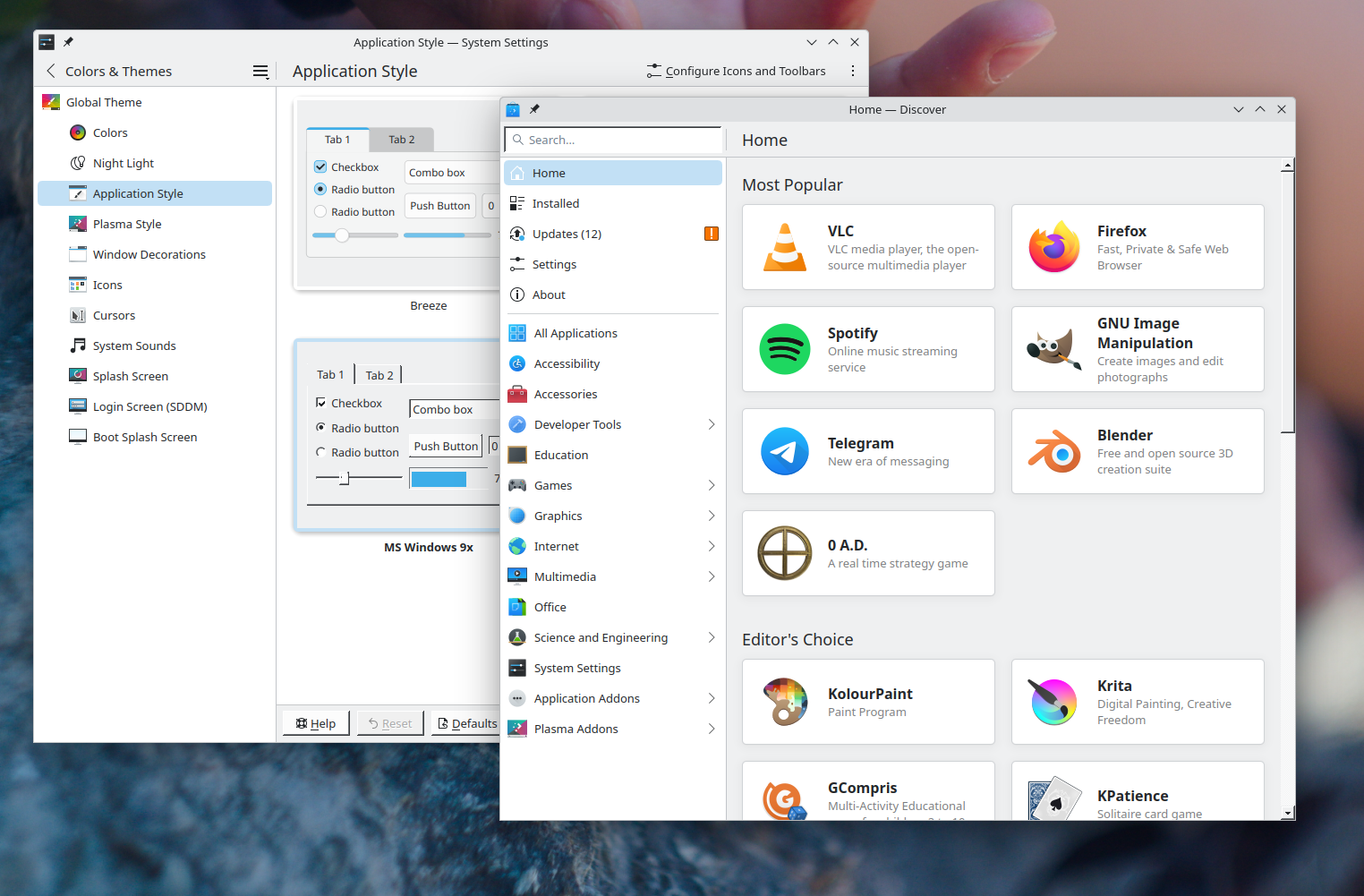1364x896 pixels.
Task: Click the Blender logo icon
Action: [x=1054, y=451]
